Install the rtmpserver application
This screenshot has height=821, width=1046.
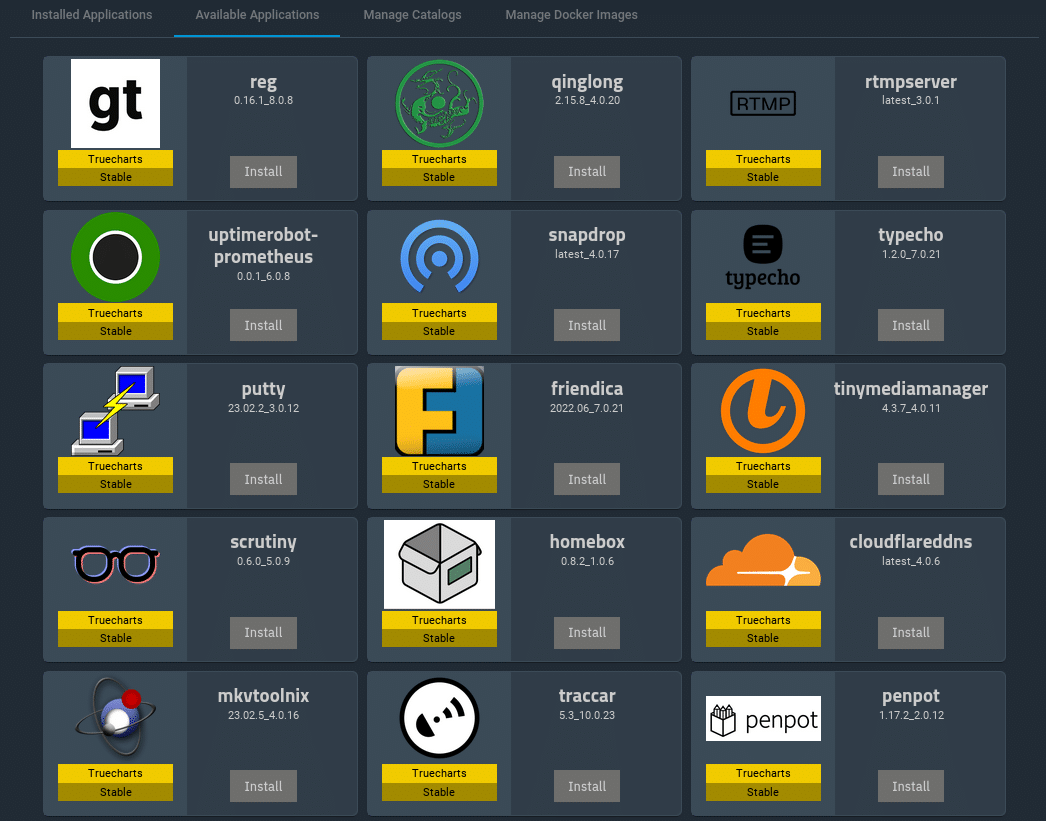tap(911, 171)
